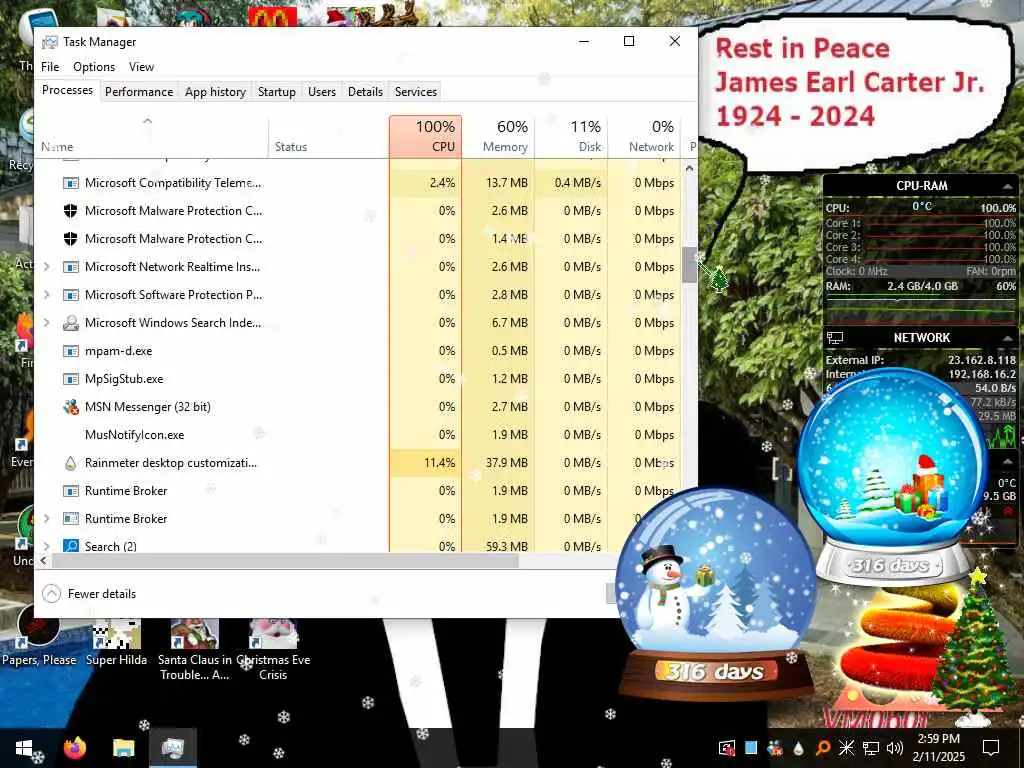Open the Action Center notifications
Image resolution: width=1024 pixels, height=768 pixels.
pyautogui.click(x=991, y=748)
